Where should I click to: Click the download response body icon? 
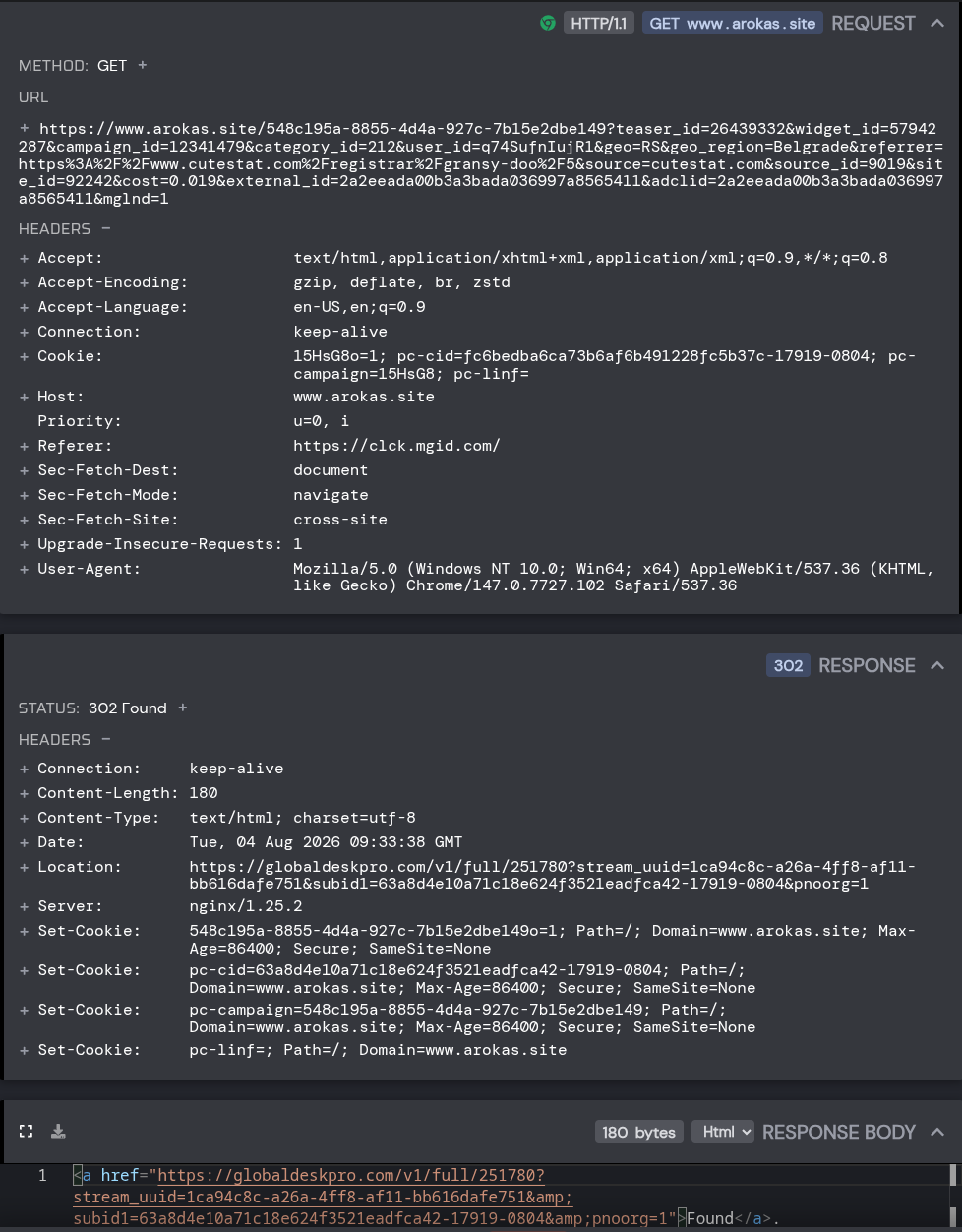point(58,1132)
